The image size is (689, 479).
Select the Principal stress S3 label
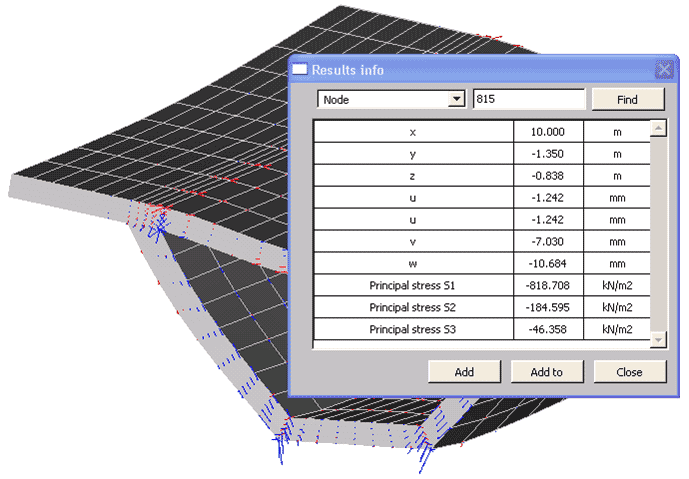coord(412,330)
